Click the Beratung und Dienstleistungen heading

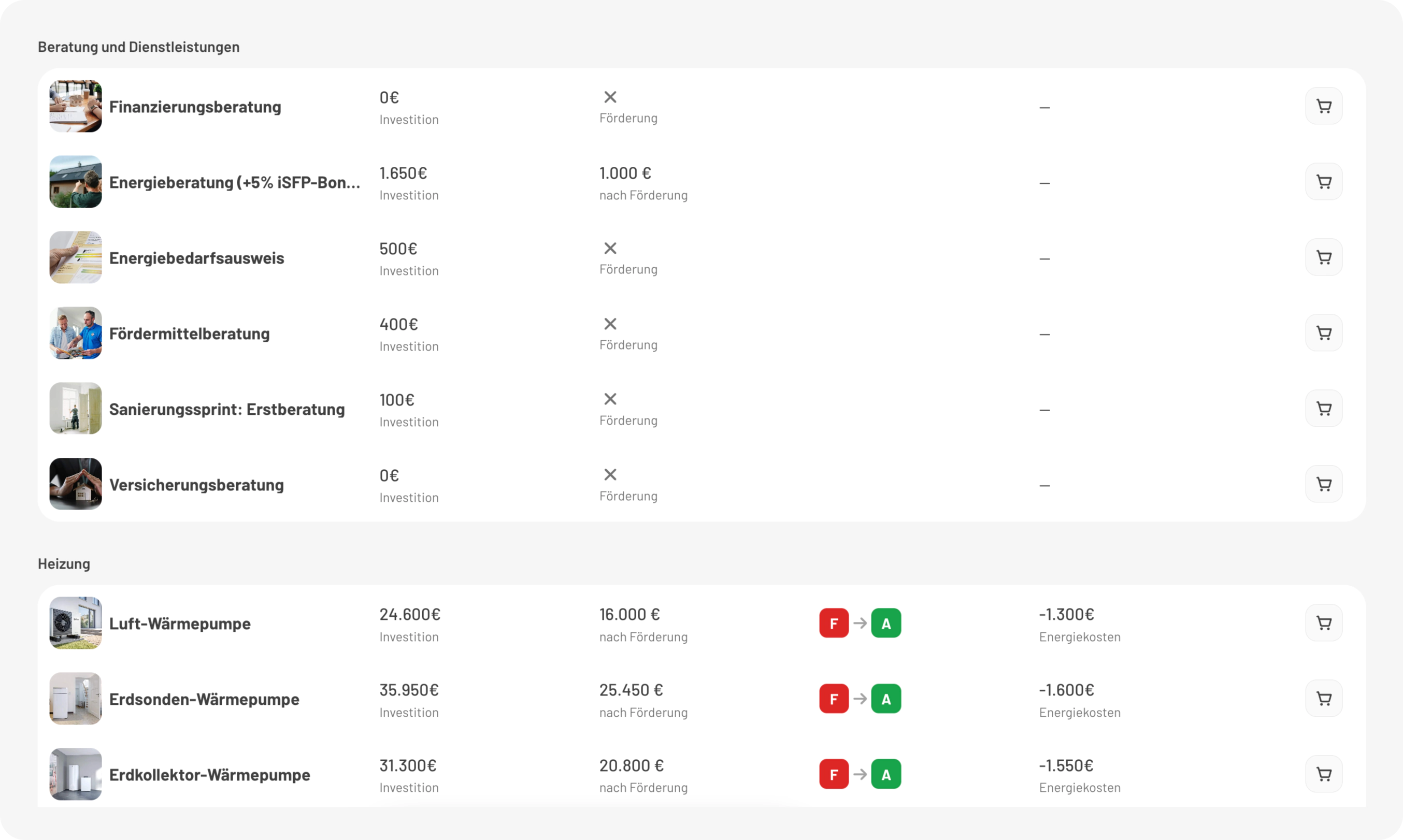point(139,47)
